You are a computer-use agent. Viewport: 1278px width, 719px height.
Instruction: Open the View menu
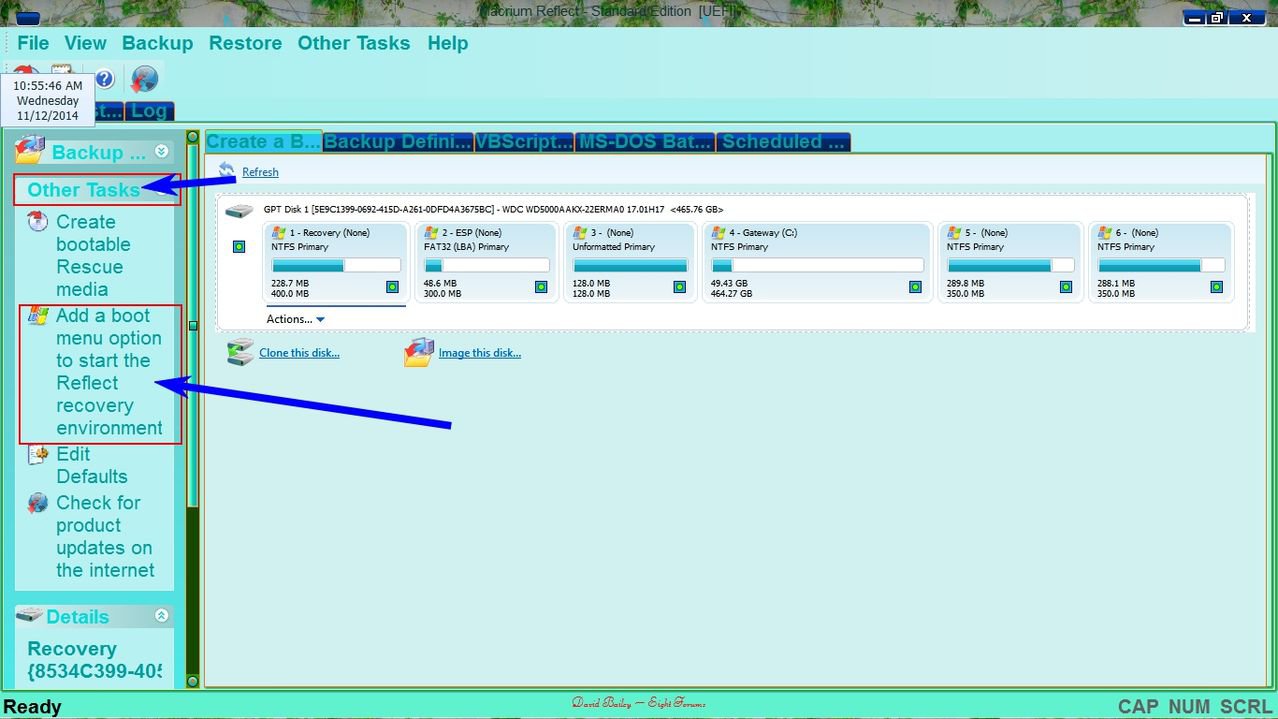[x=85, y=43]
